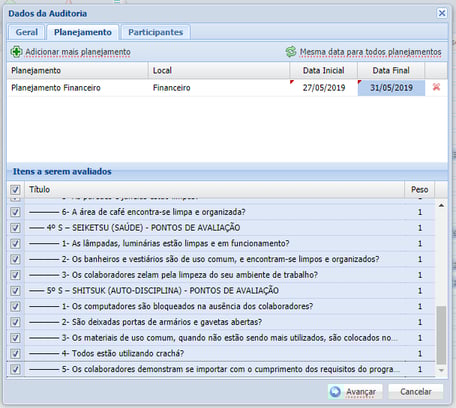Screen dimensions: 456x408
Task: Uncheck the 5º S SHITSUK checkbox
Action: [x=15, y=291]
